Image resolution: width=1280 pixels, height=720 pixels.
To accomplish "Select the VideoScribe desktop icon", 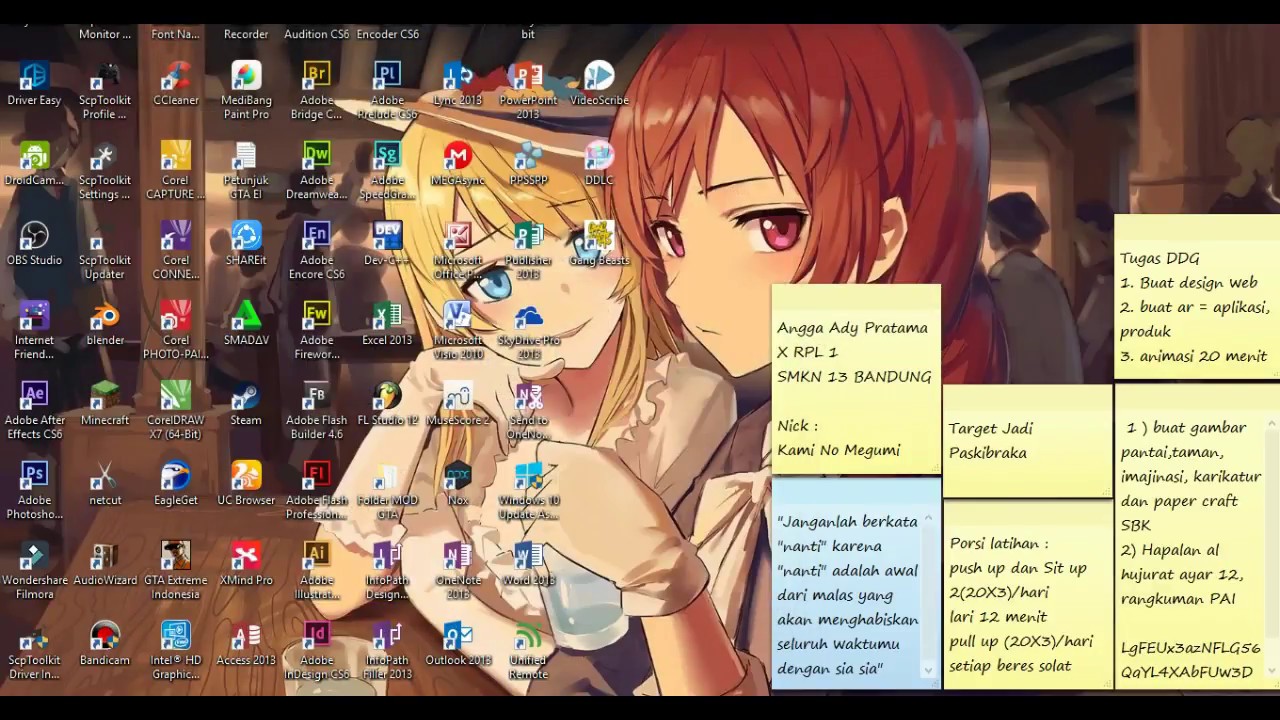I will 599,84.
